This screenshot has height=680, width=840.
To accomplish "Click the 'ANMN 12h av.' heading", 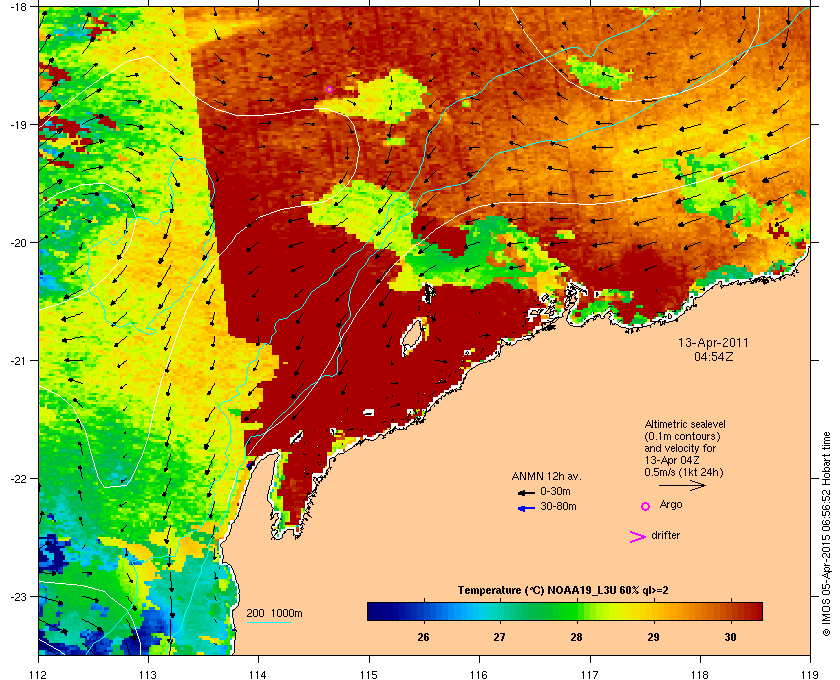I will (x=546, y=476).
